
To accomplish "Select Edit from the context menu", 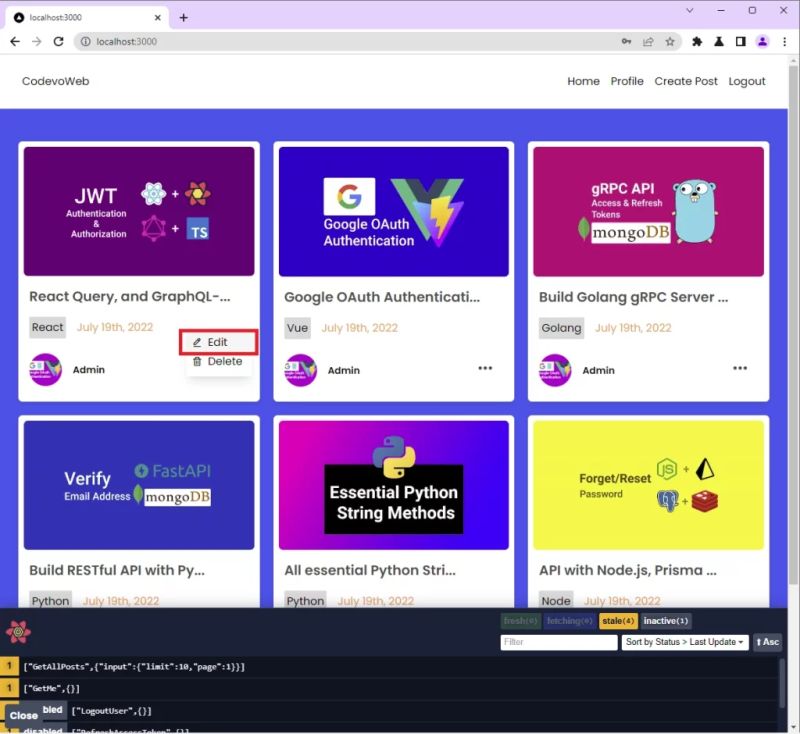I will 219,342.
